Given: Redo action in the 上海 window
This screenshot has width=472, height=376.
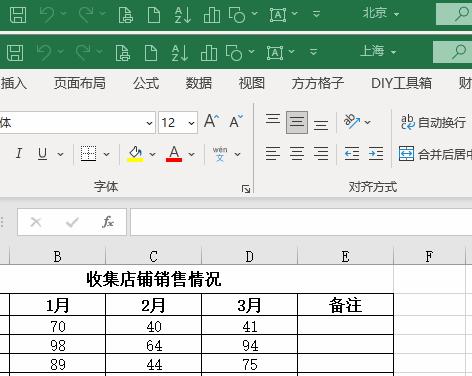Looking at the screenshot, I should pyautogui.click(x=83, y=53).
